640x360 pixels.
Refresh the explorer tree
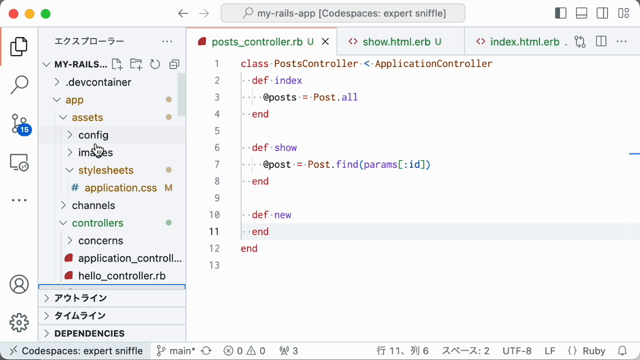coord(155,64)
